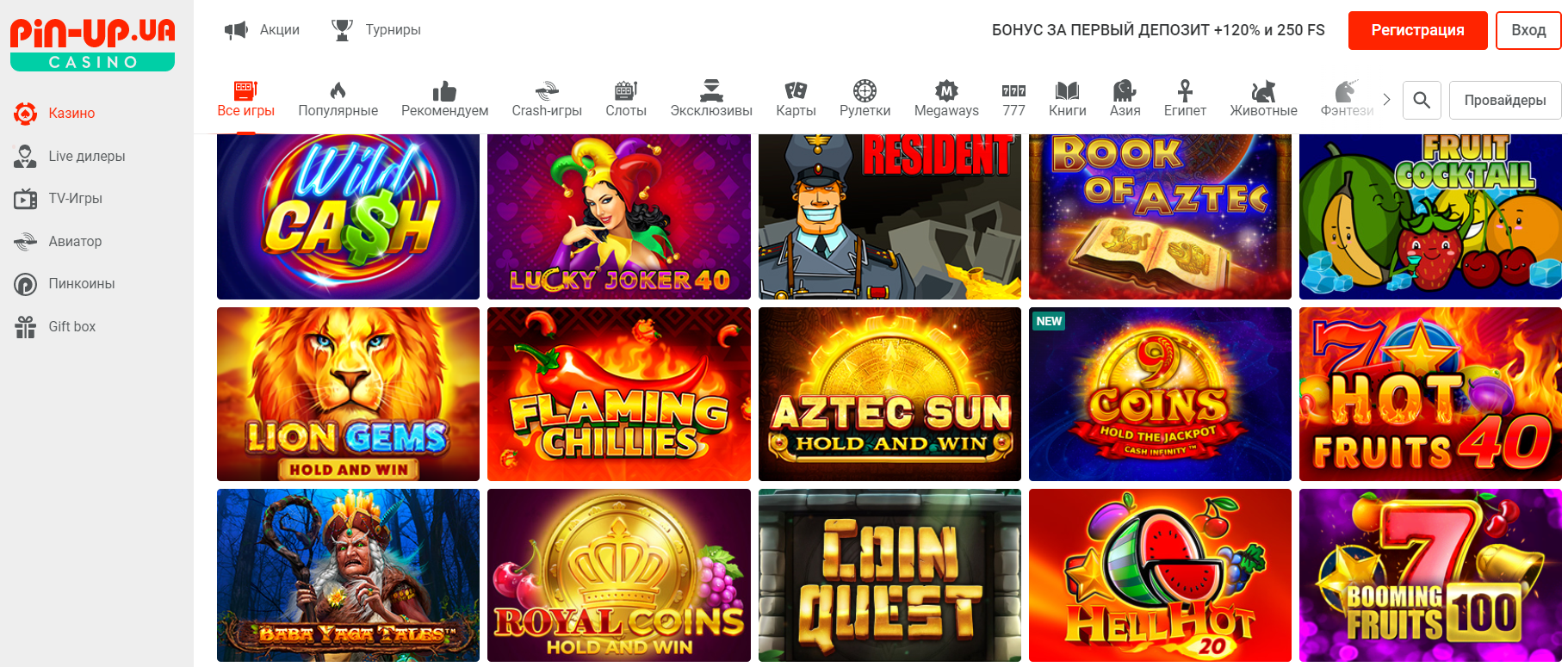Viewport: 1568px width, 667px height.
Task: Choose the Египет category icon
Action: pos(1185,91)
